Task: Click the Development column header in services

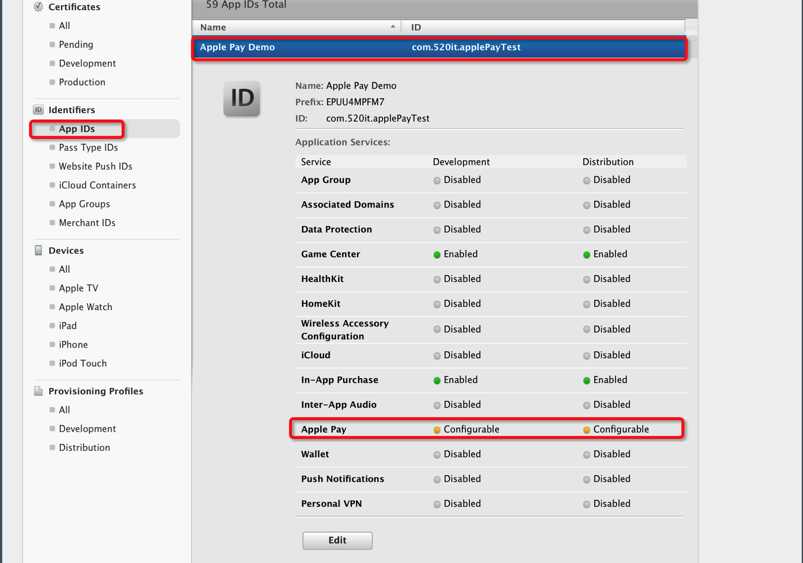Action: tap(461, 162)
